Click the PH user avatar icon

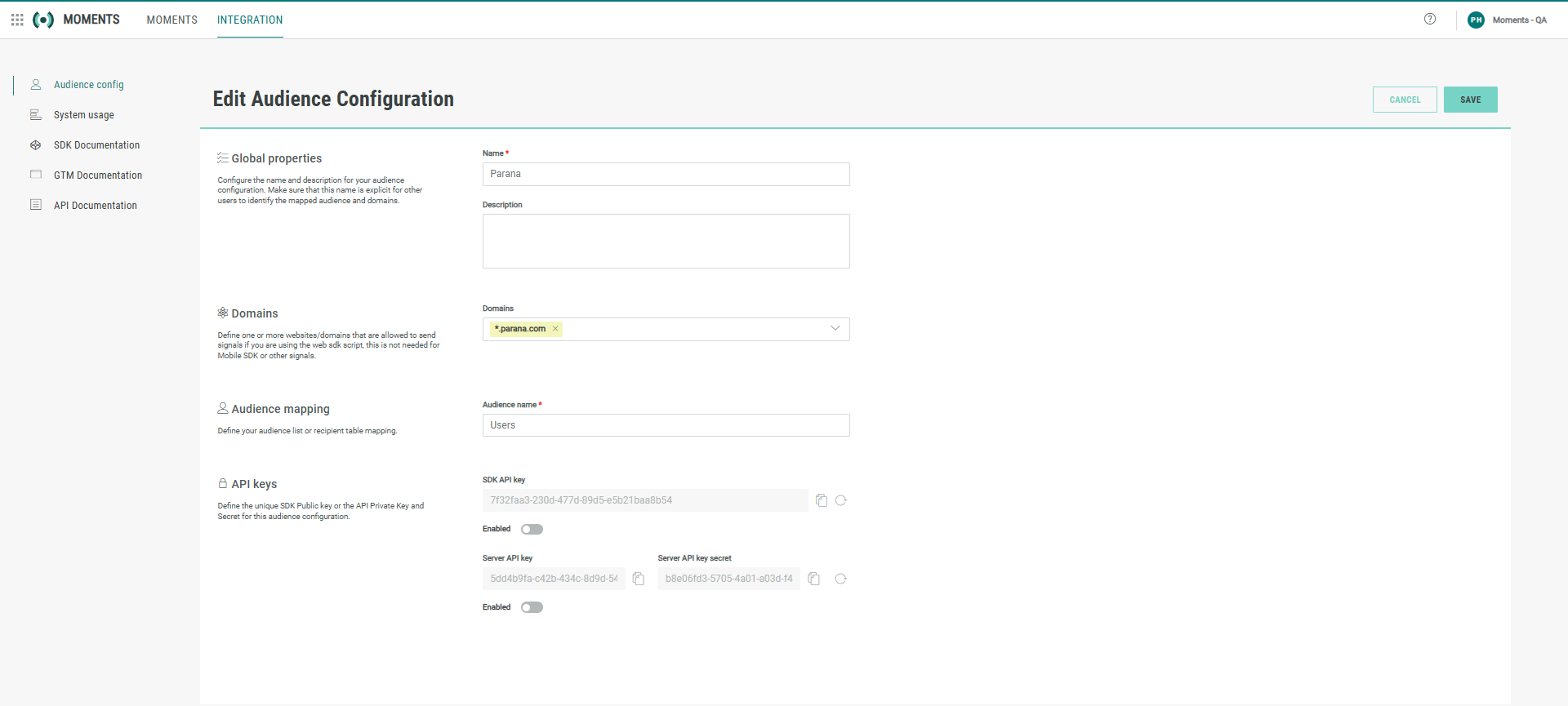(x=1476, y=20)
